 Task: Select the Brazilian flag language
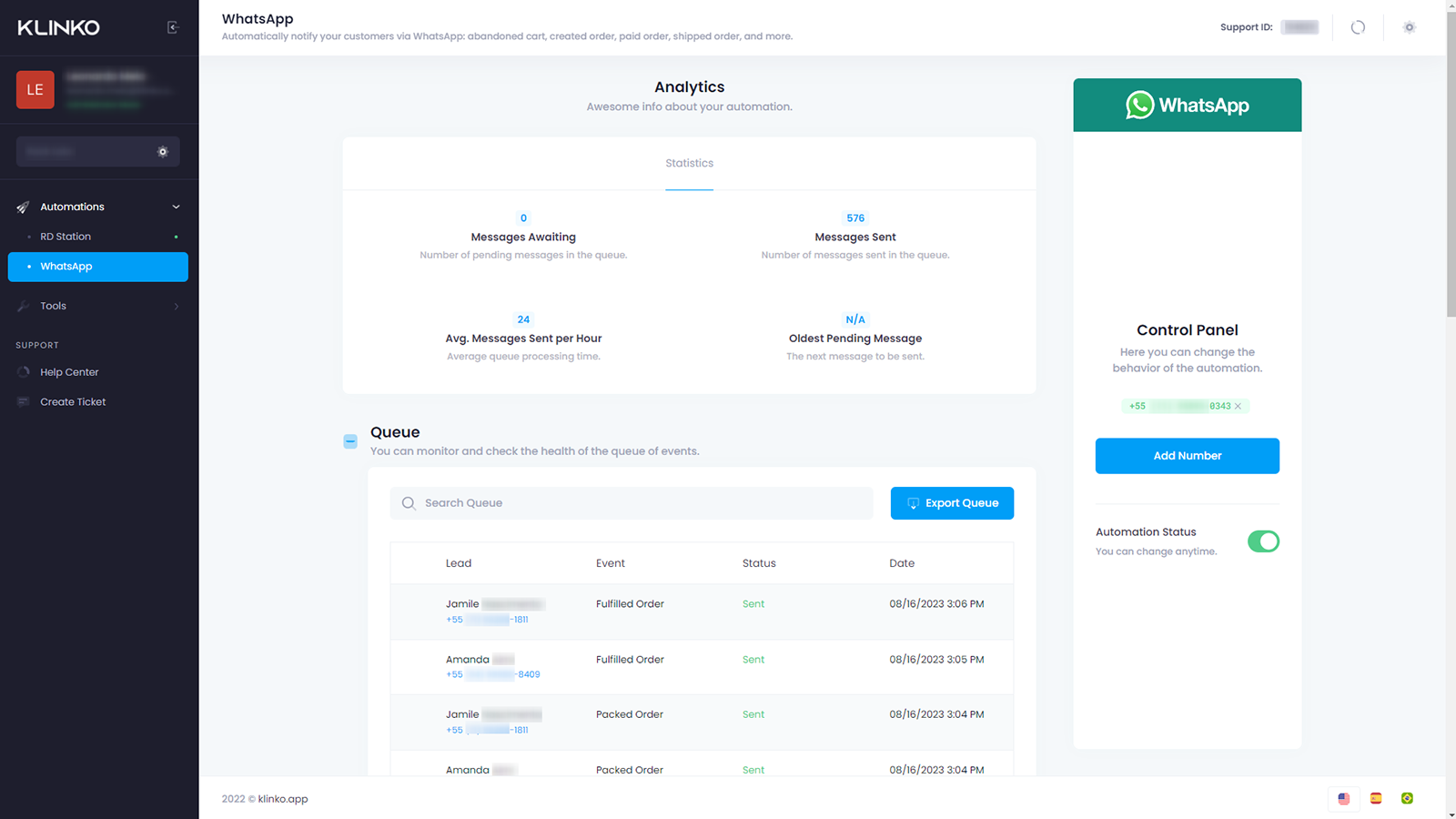click(1407, 799)
